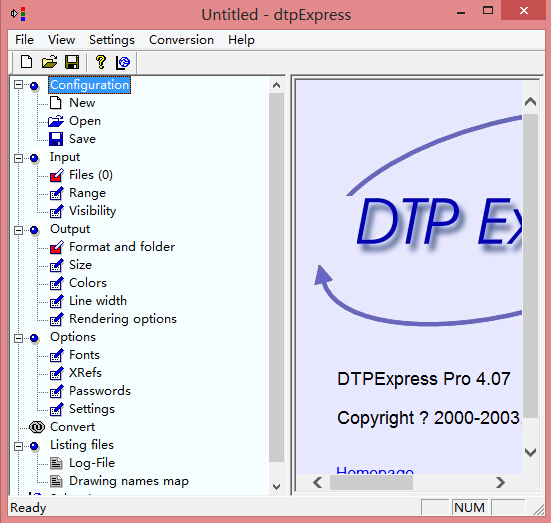
Task: Click the document icon beside Log-File
Action: (56, 463)
